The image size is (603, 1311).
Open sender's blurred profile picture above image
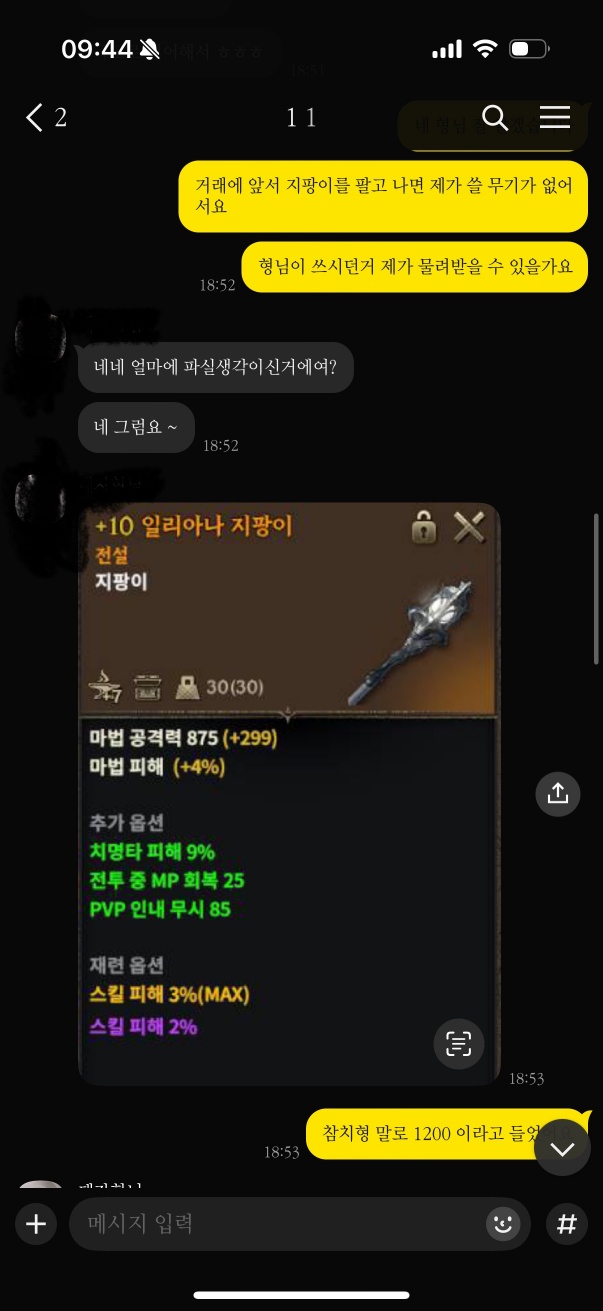click(x=42, y=498)
